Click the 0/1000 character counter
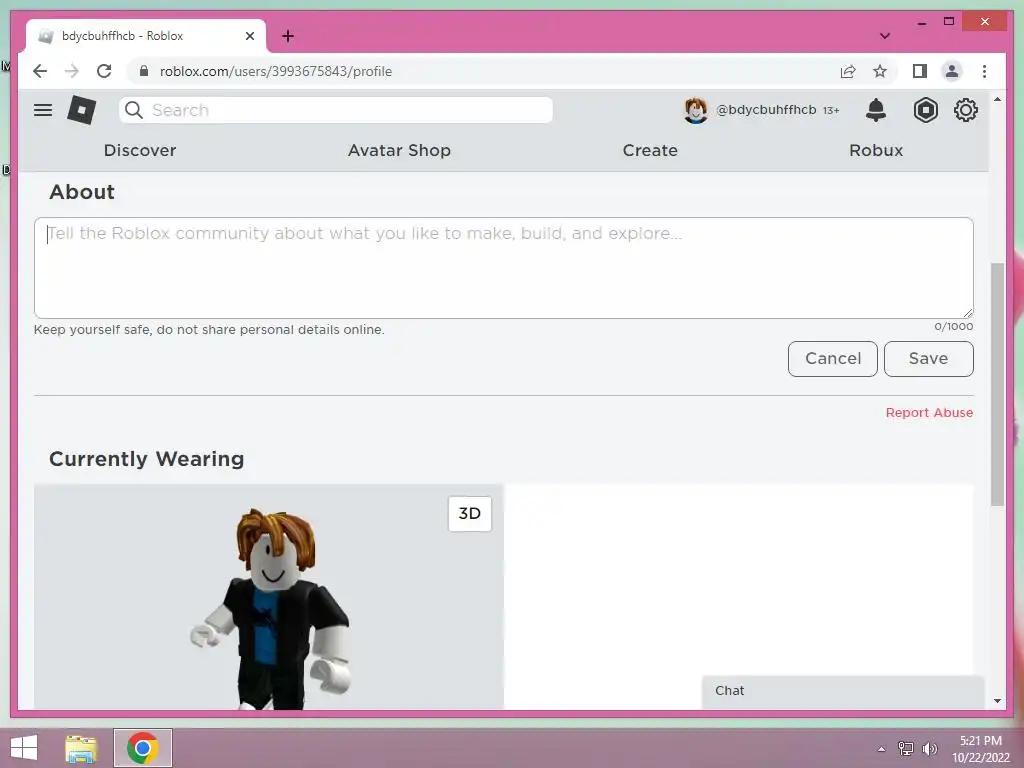1024x768 pixels. (x=953, y=327)
